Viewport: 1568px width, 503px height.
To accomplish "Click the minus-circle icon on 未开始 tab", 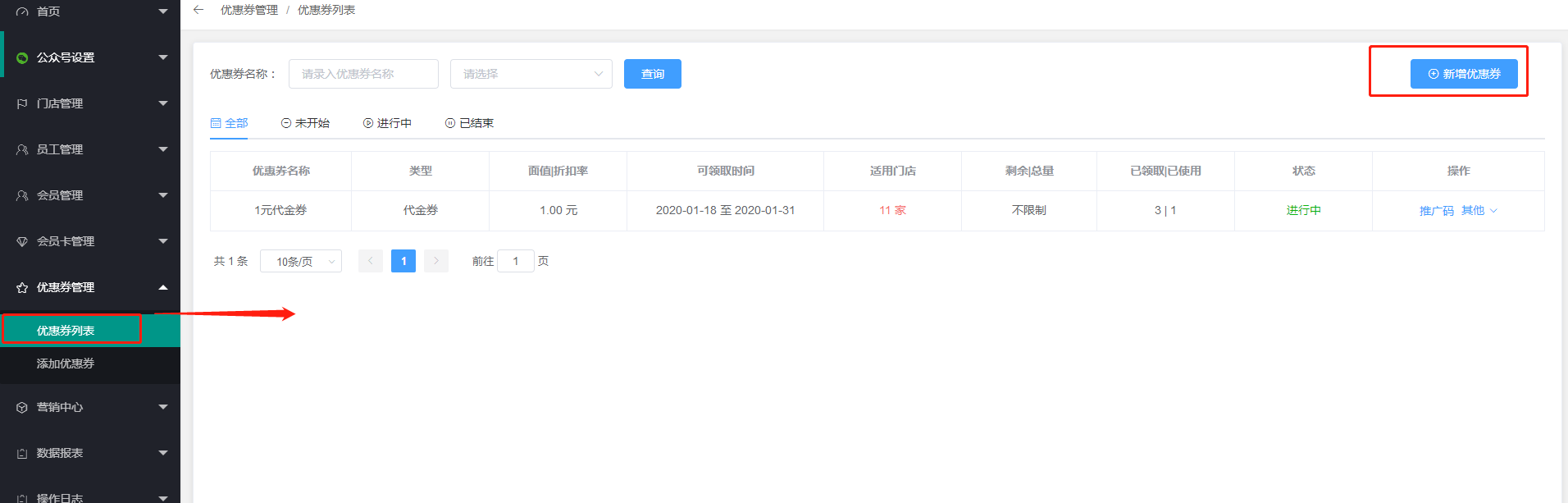I will [286, 123].
